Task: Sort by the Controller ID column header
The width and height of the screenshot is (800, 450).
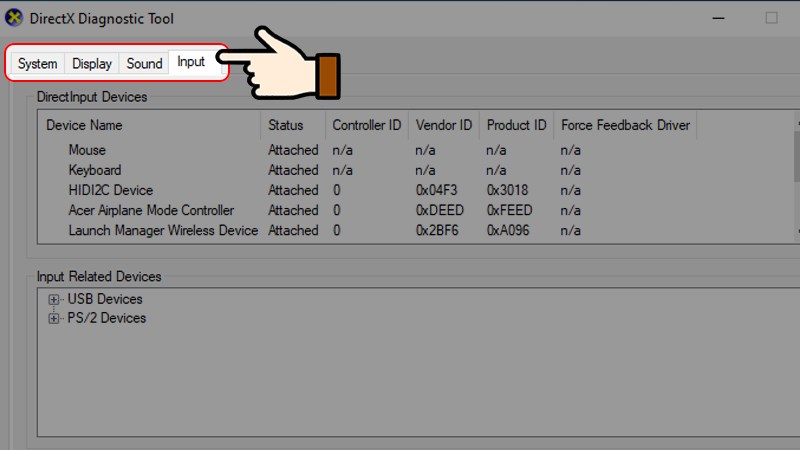Action: tap(367, 125)
